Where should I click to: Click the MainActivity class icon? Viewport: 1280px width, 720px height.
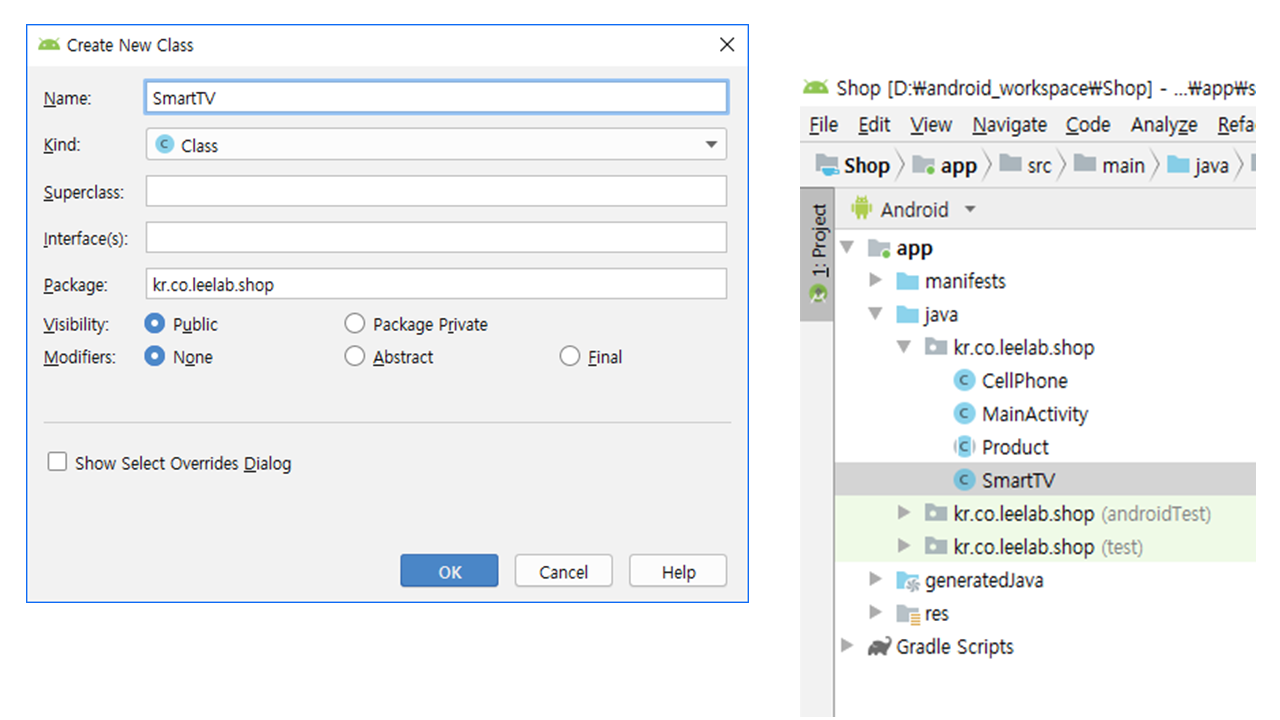[x=964, y=414]
